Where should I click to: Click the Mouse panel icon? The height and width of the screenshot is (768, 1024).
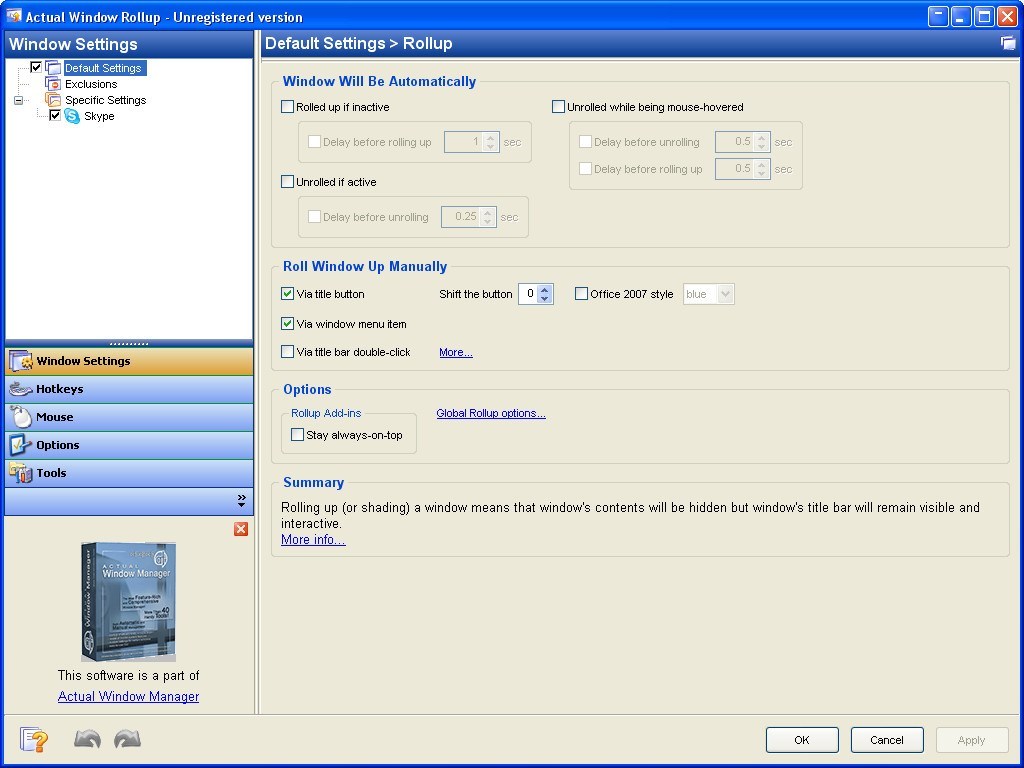click(x=20, y=417)
